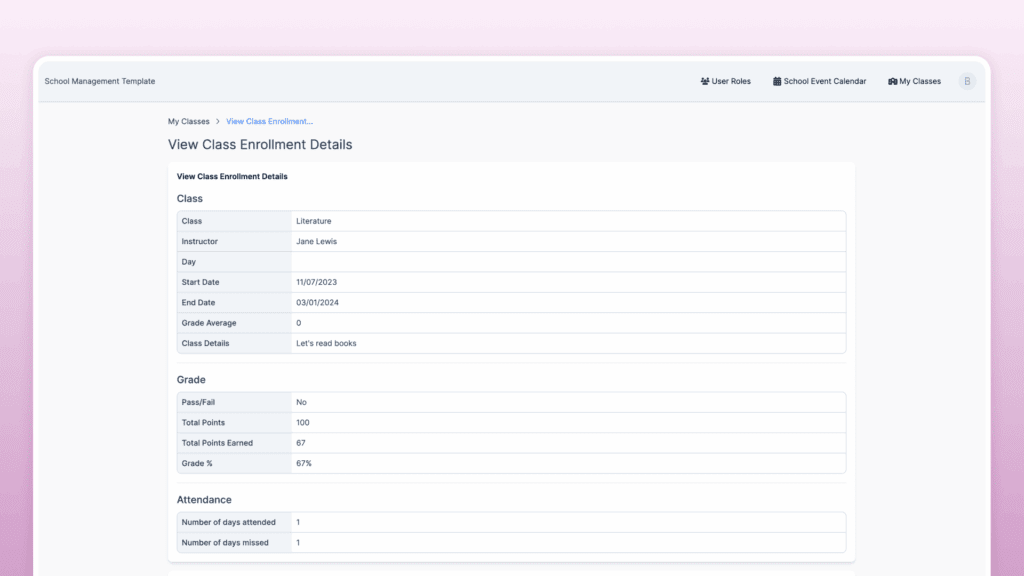
Task: Select the Class Details text "Let's read books"
Action: [x=326, y=343]
